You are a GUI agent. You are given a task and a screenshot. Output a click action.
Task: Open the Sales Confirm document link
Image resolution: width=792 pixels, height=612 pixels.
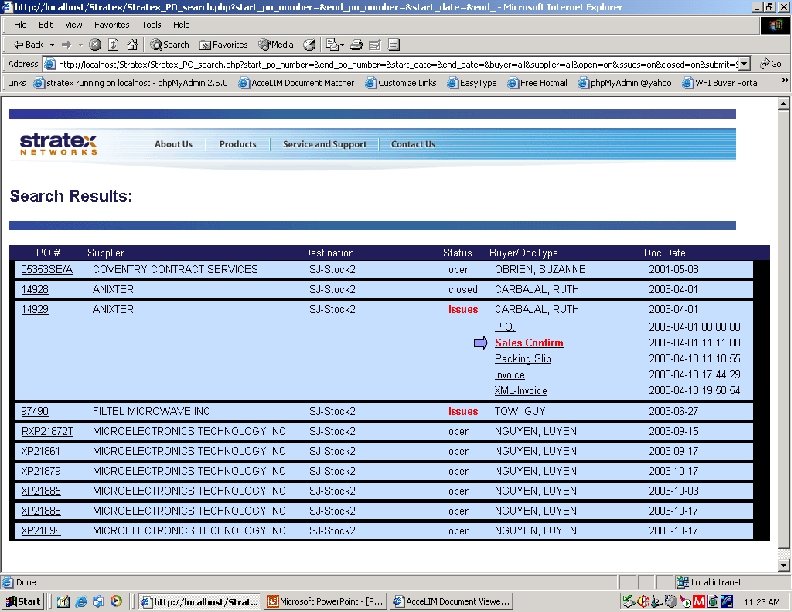(529, 343)
